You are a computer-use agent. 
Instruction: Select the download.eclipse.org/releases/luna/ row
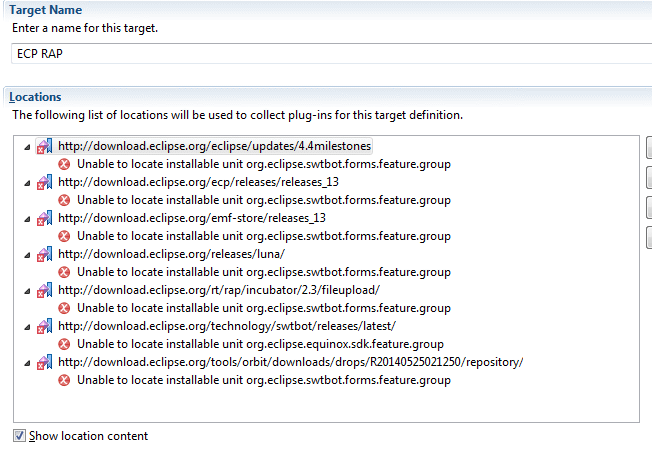[x=171, y=254]
